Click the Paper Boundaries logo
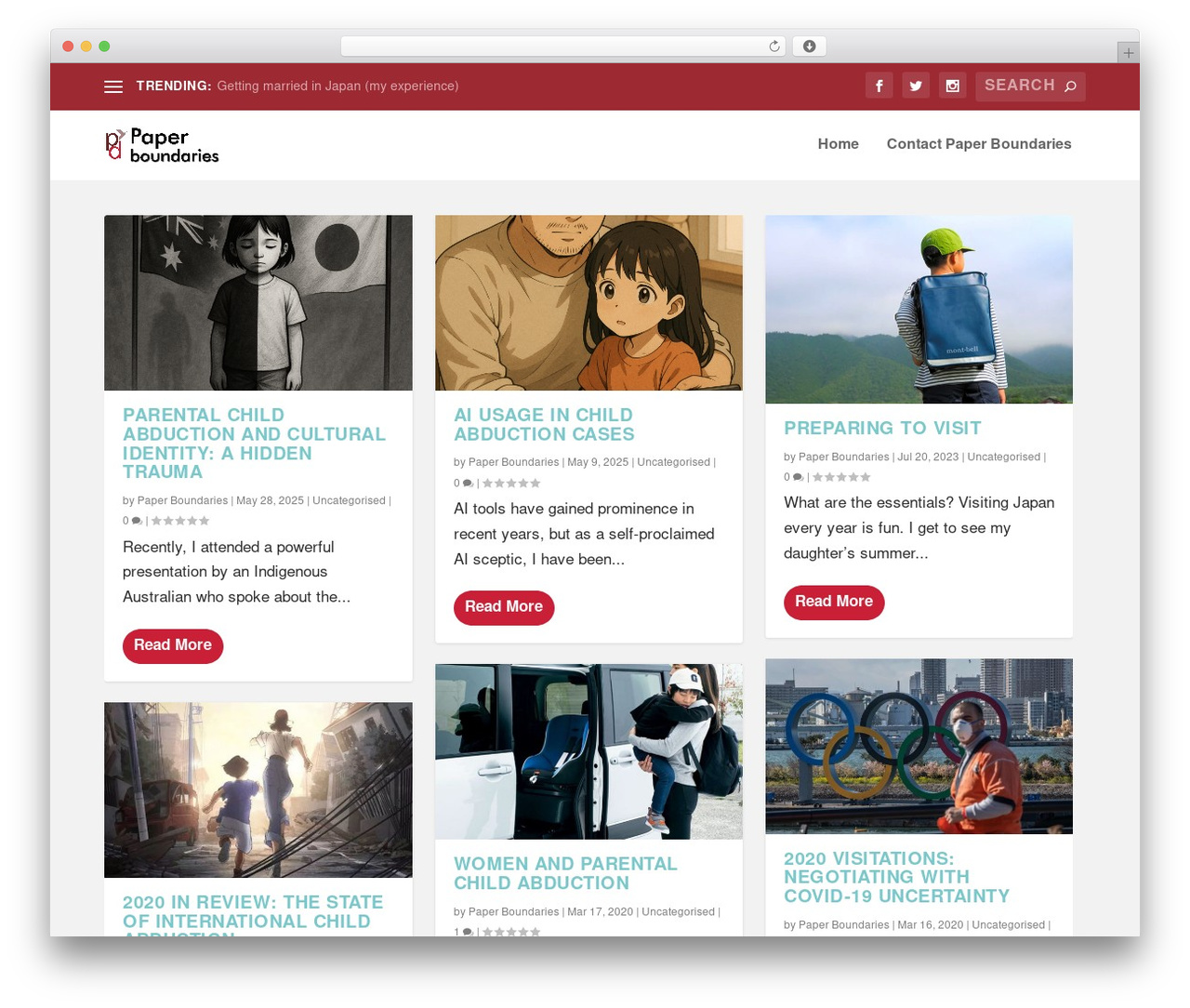 [x=162, y=145]
